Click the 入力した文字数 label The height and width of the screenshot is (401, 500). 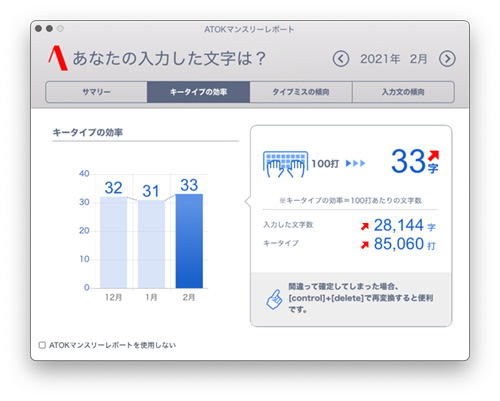288,225
